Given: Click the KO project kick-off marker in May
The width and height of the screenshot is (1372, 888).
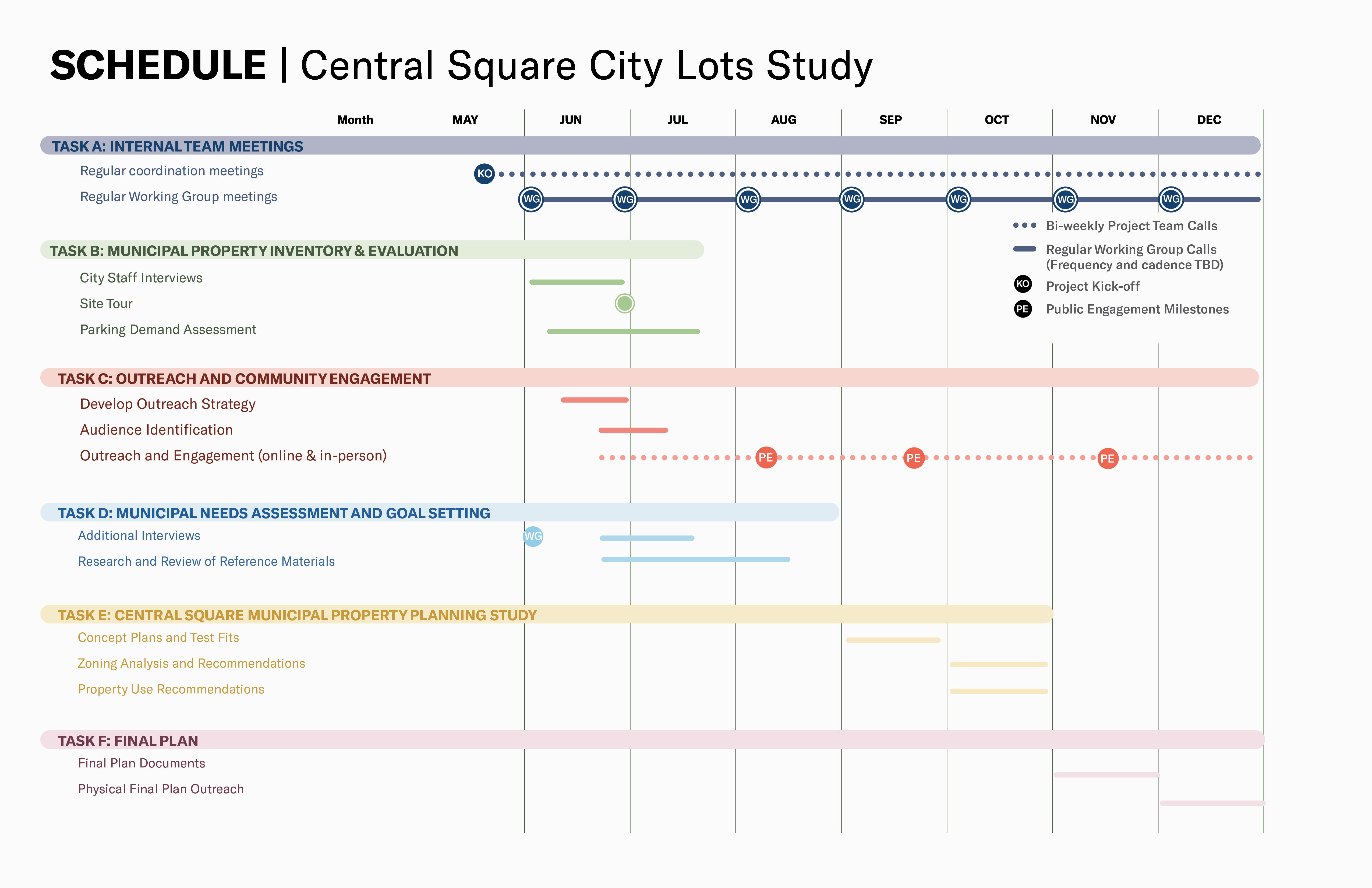Looking at the screenshot, I should tap(484, 174).
